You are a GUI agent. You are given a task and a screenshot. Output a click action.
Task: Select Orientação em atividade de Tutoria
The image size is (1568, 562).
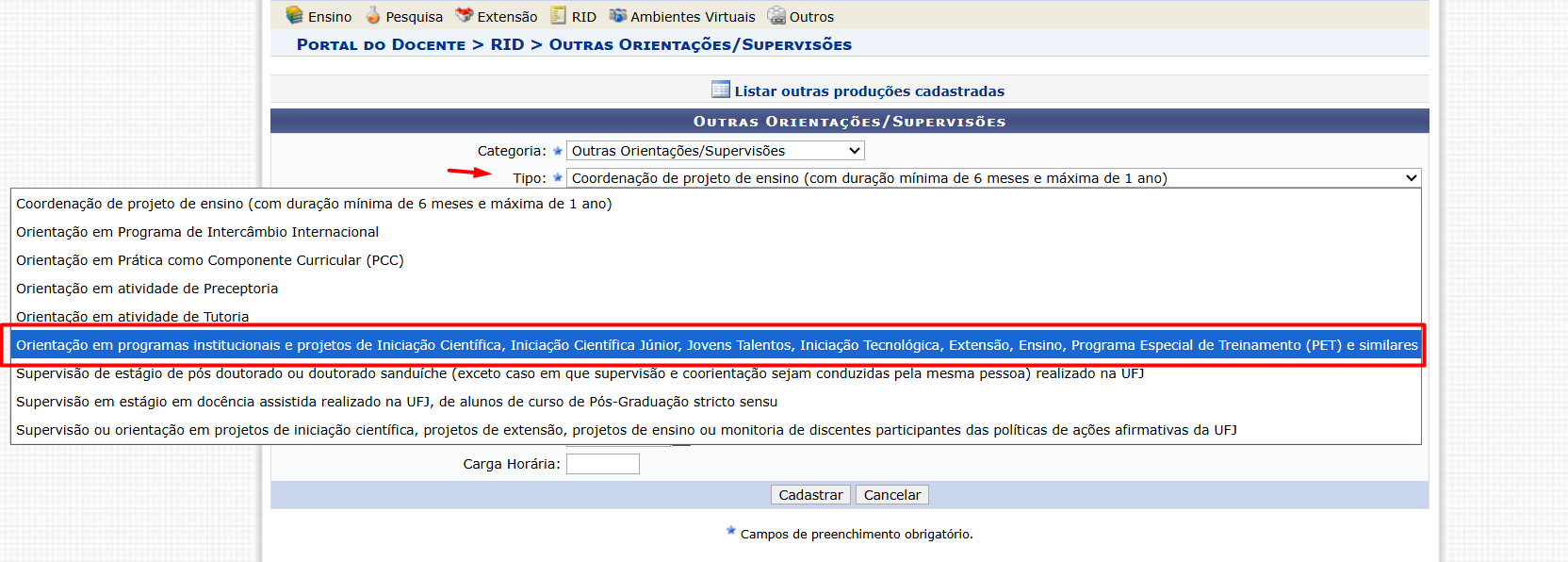pyautogui.click(x=715, y=315)
